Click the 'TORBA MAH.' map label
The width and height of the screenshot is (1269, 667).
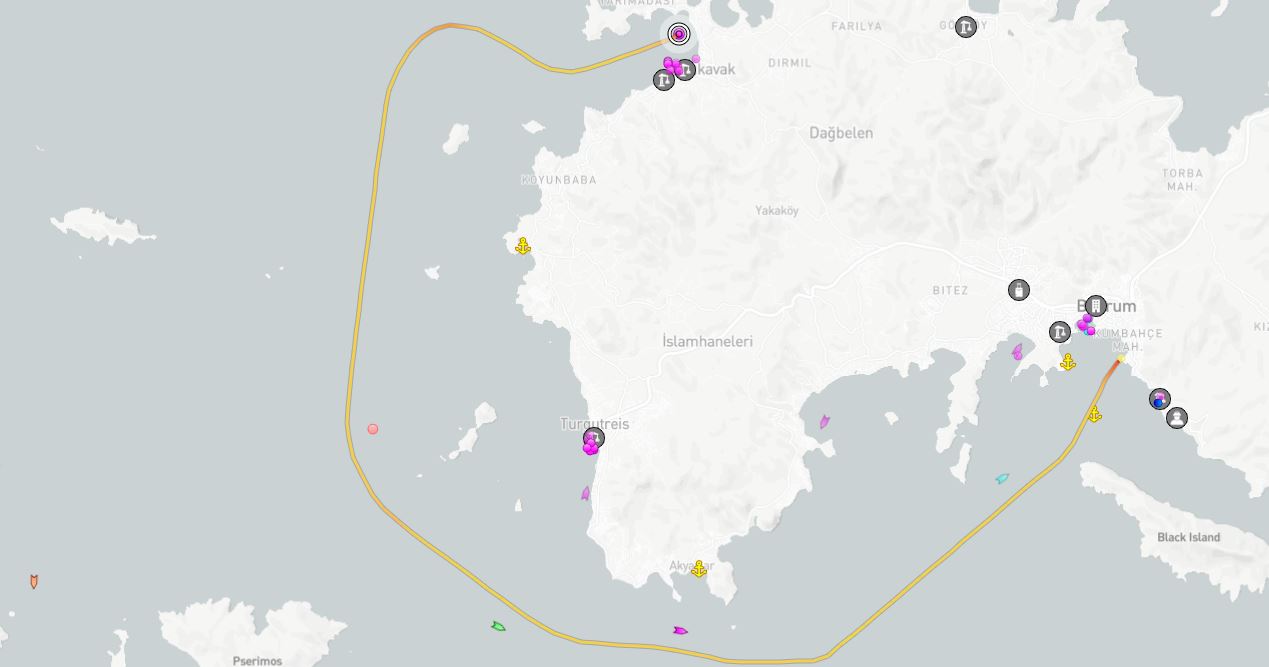[x=1183, y=180]
